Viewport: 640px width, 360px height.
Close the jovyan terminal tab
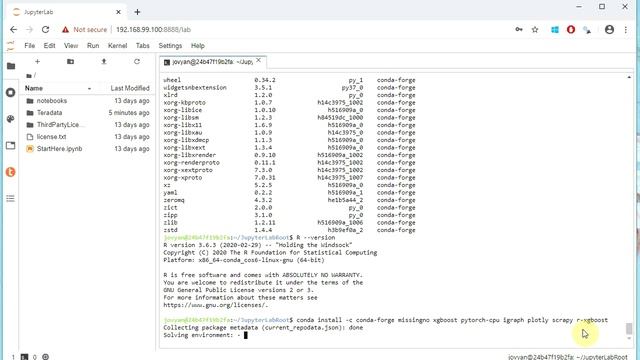(258, 60)
